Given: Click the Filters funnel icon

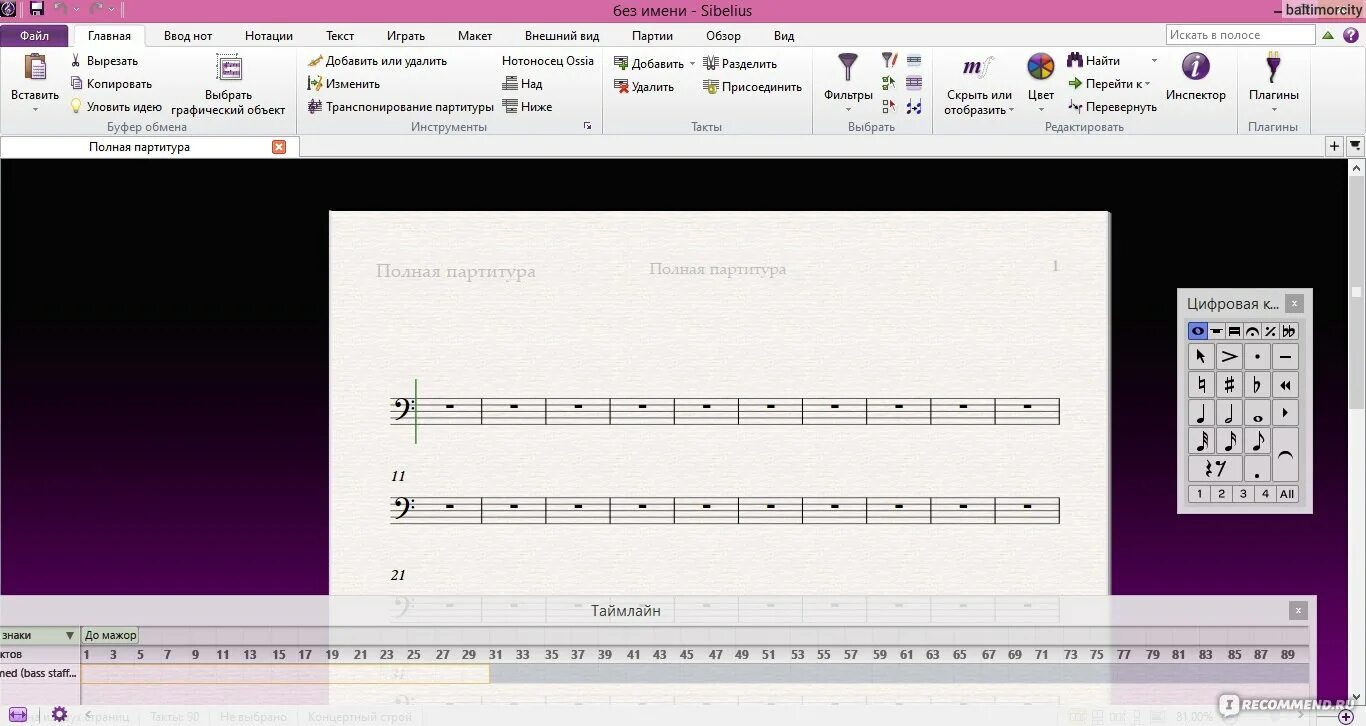Looking at the screenshot, I should [848, 68].
